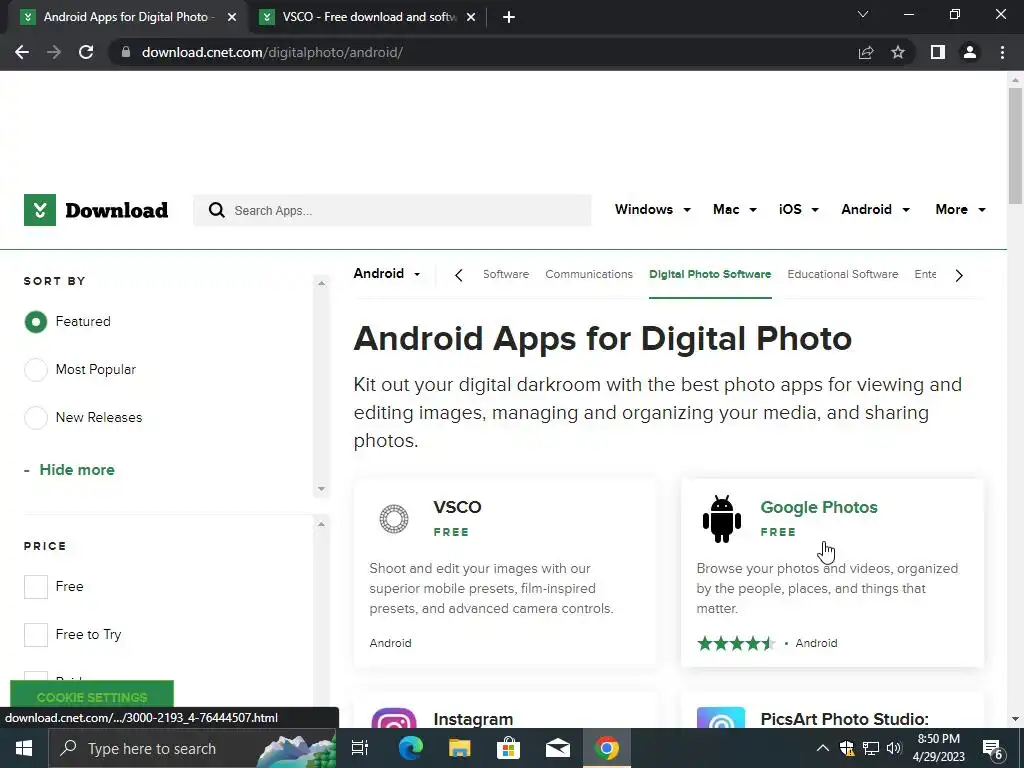Screen dimensions: 1024x768
Task: Launch Microsoft Edge from the taskbar
Action: coord(410,748)
